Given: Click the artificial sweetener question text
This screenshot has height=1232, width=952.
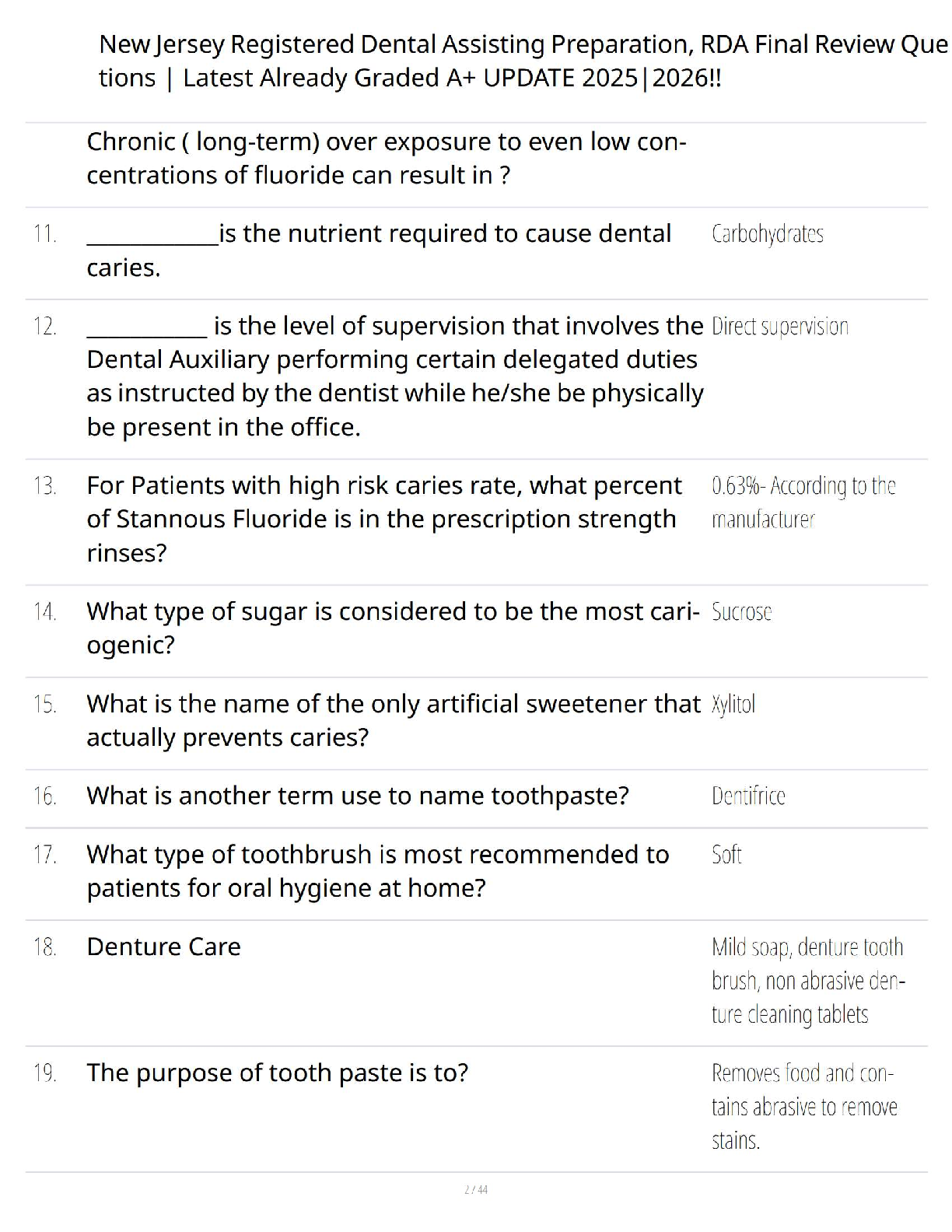Looking at the screenshot, I should [x=393, y=720].
